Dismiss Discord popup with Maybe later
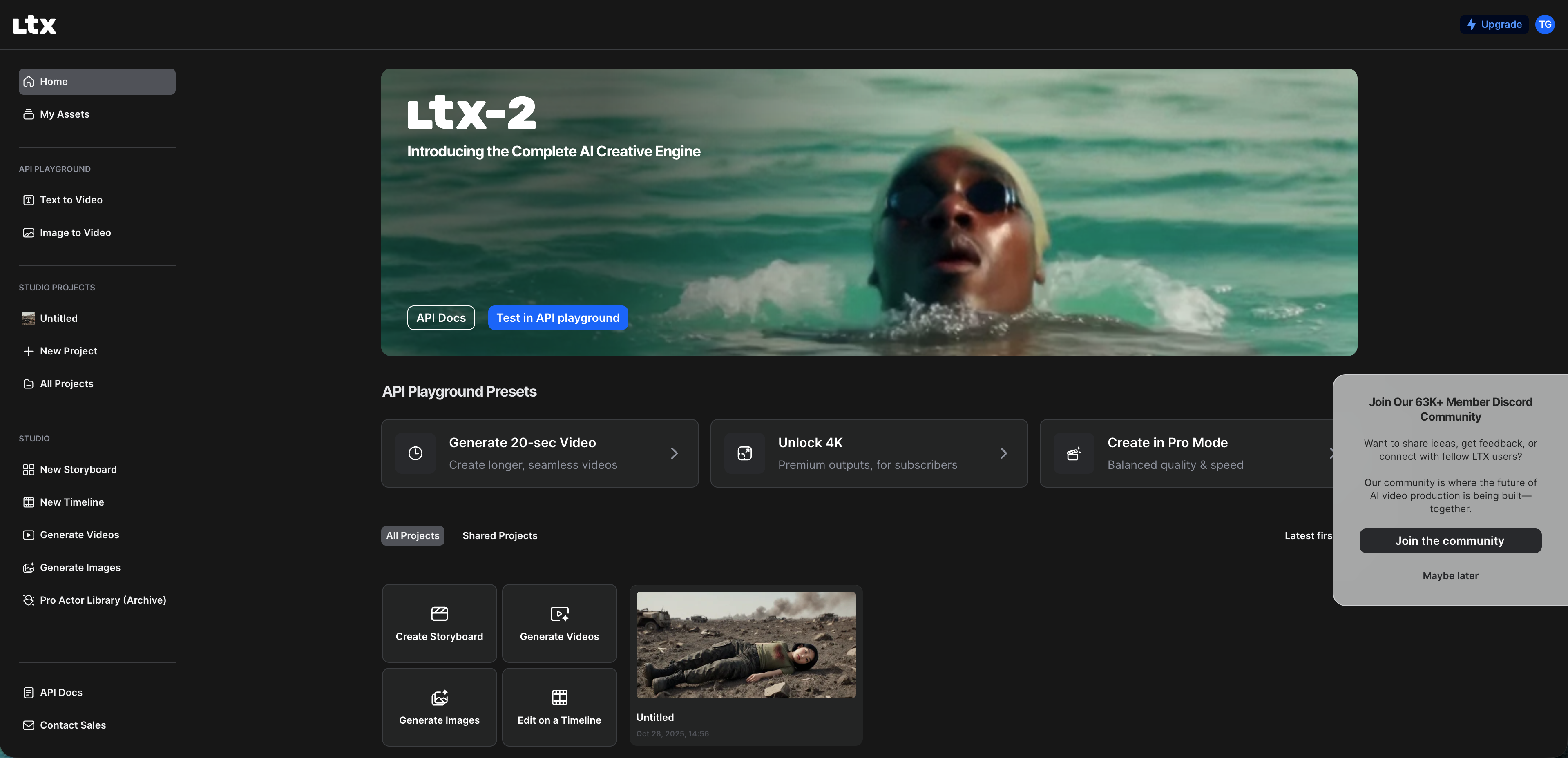1568x758 pixels. click(x=1450, y=575)
